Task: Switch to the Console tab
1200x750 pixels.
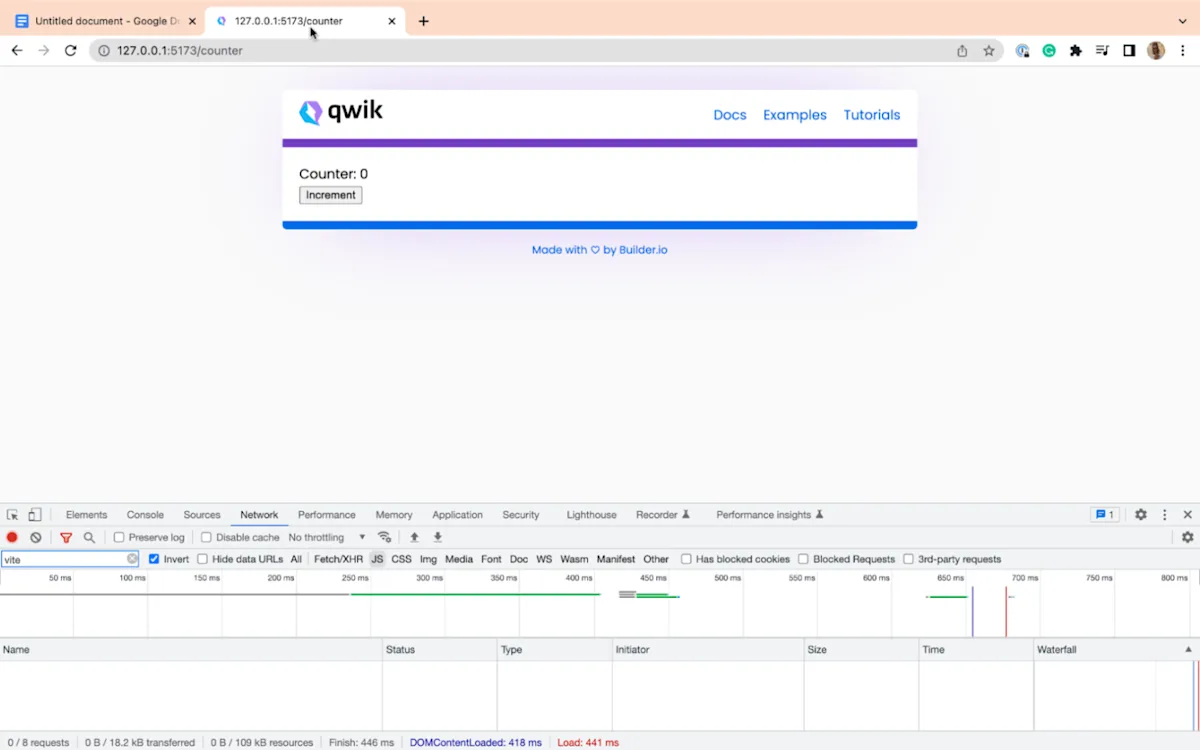Action: pos(144,514)
